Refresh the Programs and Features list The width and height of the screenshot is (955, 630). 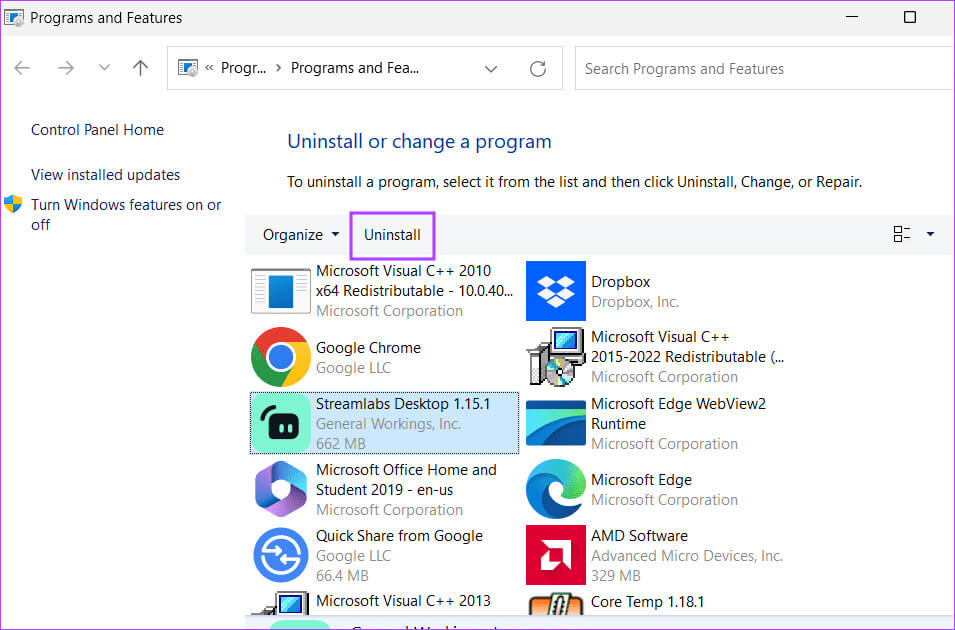538,69
